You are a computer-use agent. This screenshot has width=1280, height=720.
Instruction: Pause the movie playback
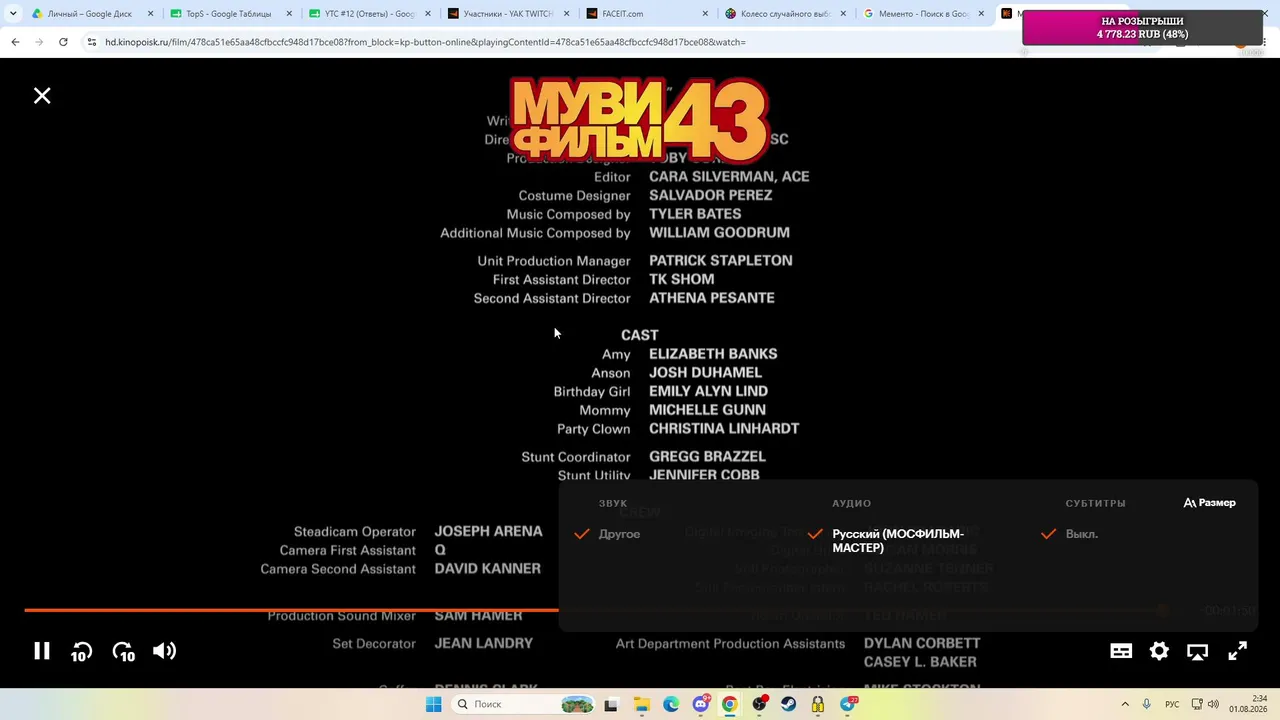pyautogui.click(x=42, y=651)
